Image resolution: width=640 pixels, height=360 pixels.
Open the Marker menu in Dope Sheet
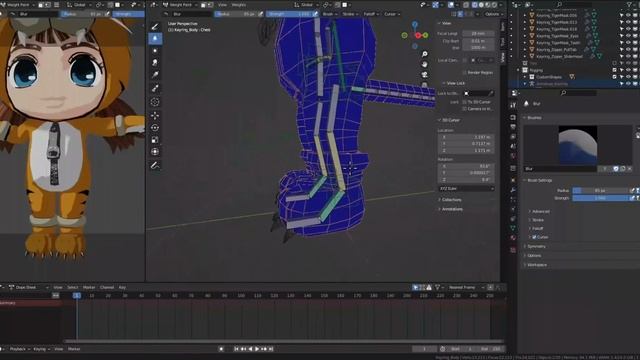click(89, 287)
